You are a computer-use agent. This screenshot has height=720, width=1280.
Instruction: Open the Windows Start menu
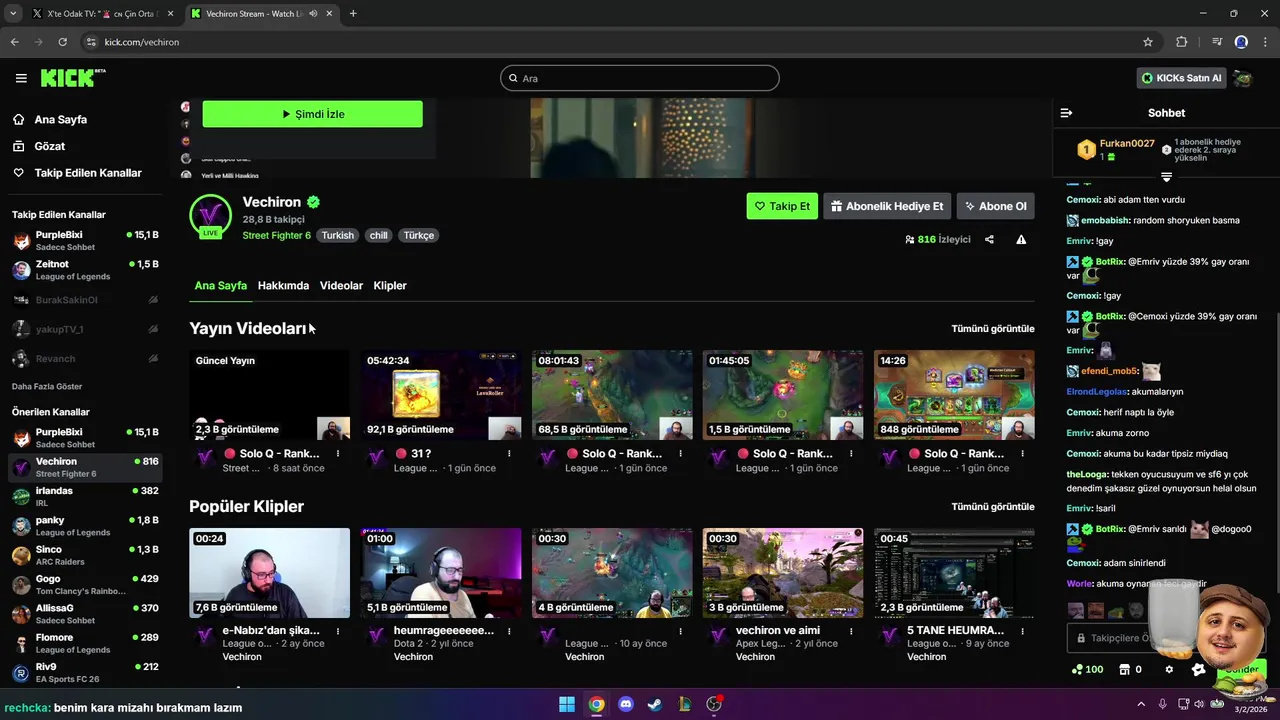(567, 704)
